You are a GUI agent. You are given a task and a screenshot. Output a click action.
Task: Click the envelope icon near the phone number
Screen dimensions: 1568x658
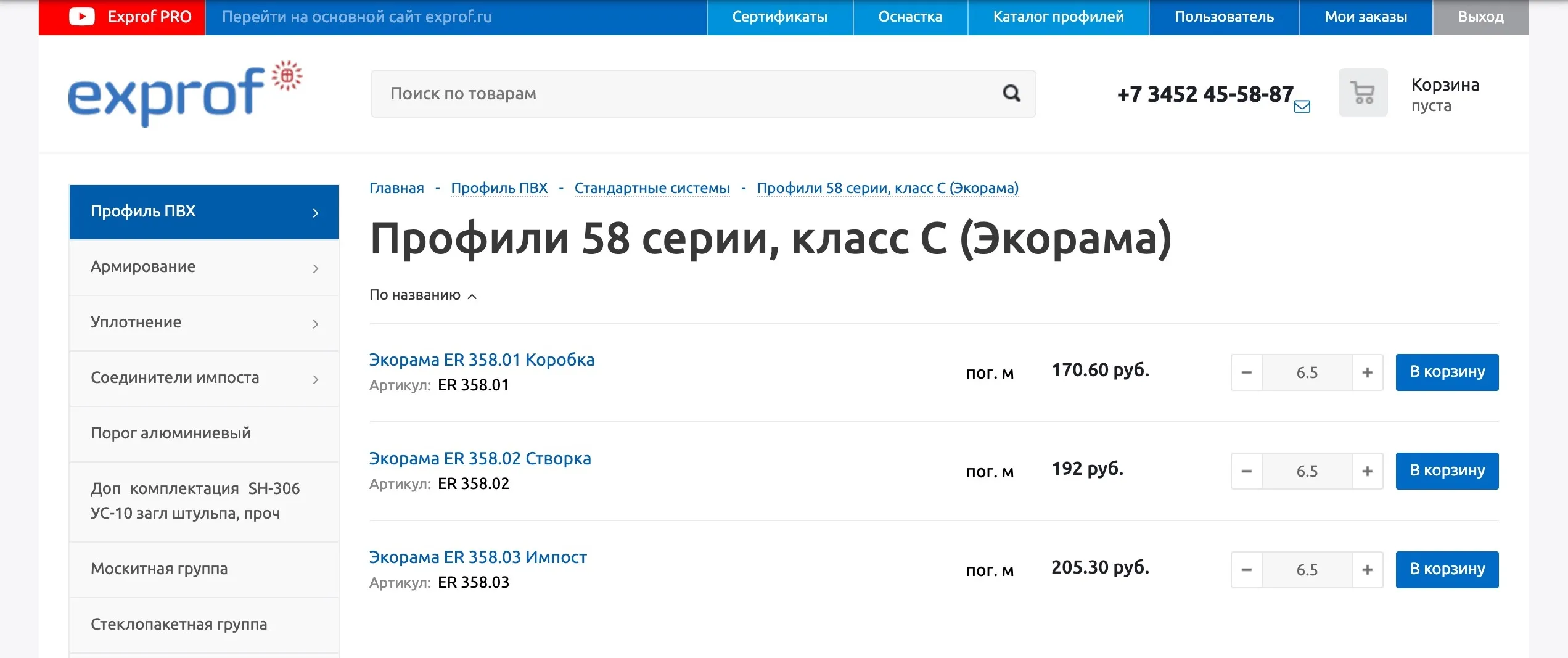(x=1302, y=107)
